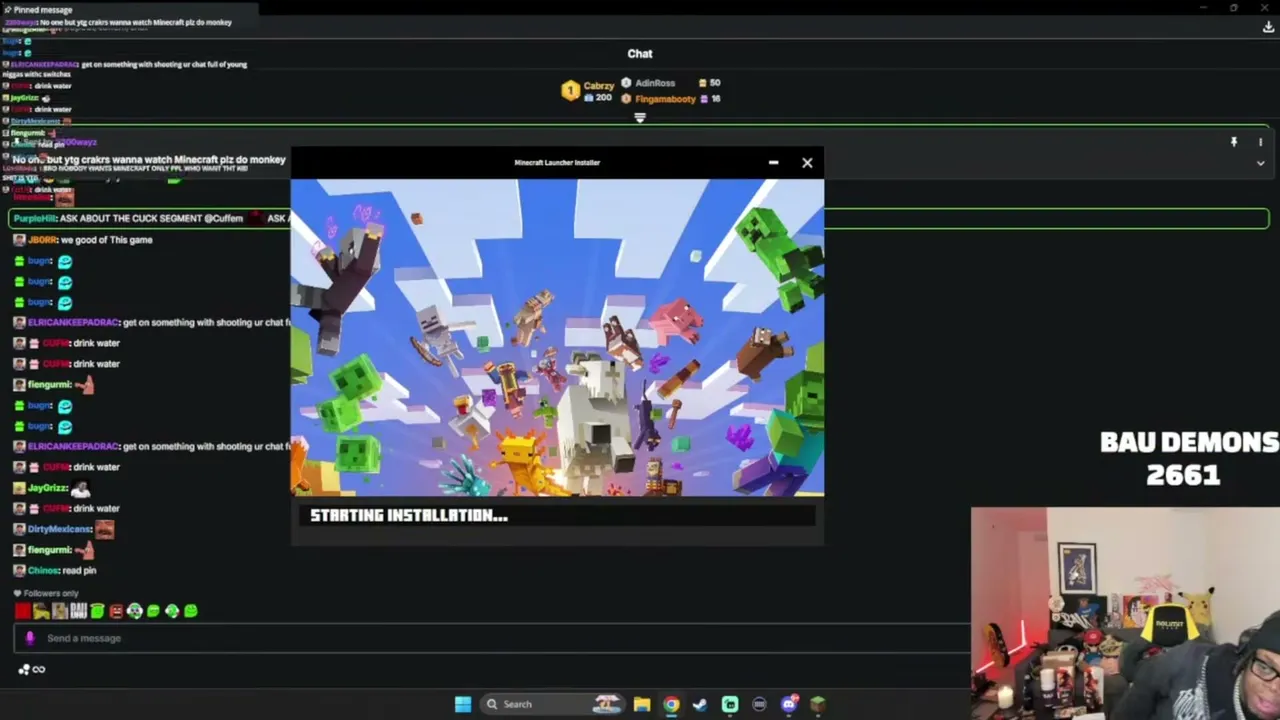The image size is (1280, 720).
Task: Click the pin icon on the pinned message
Action: tap(1234, 142)
